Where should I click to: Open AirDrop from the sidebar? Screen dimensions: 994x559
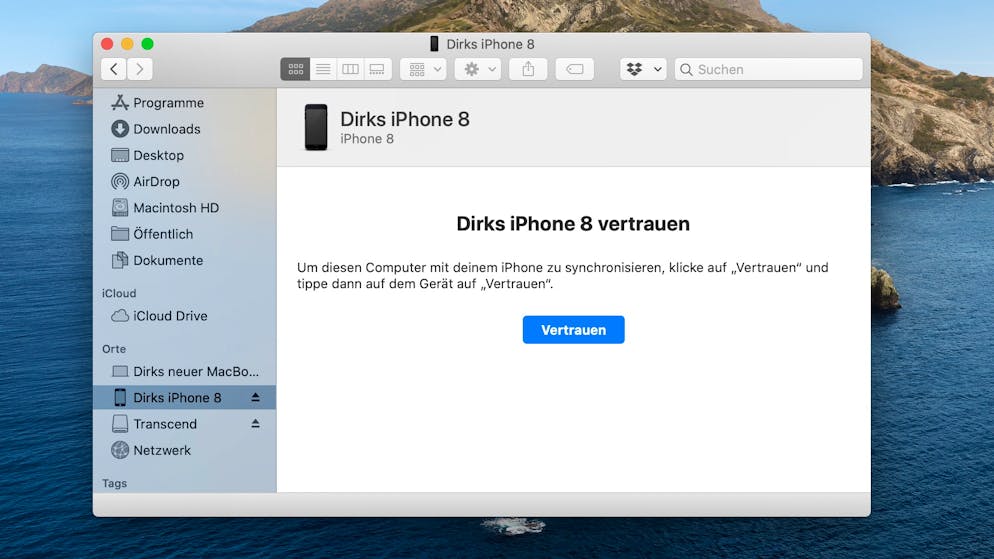coord(184,181)
